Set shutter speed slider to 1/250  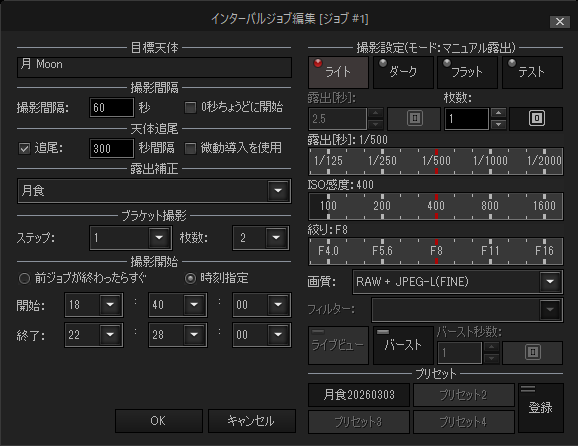[382, 161]
